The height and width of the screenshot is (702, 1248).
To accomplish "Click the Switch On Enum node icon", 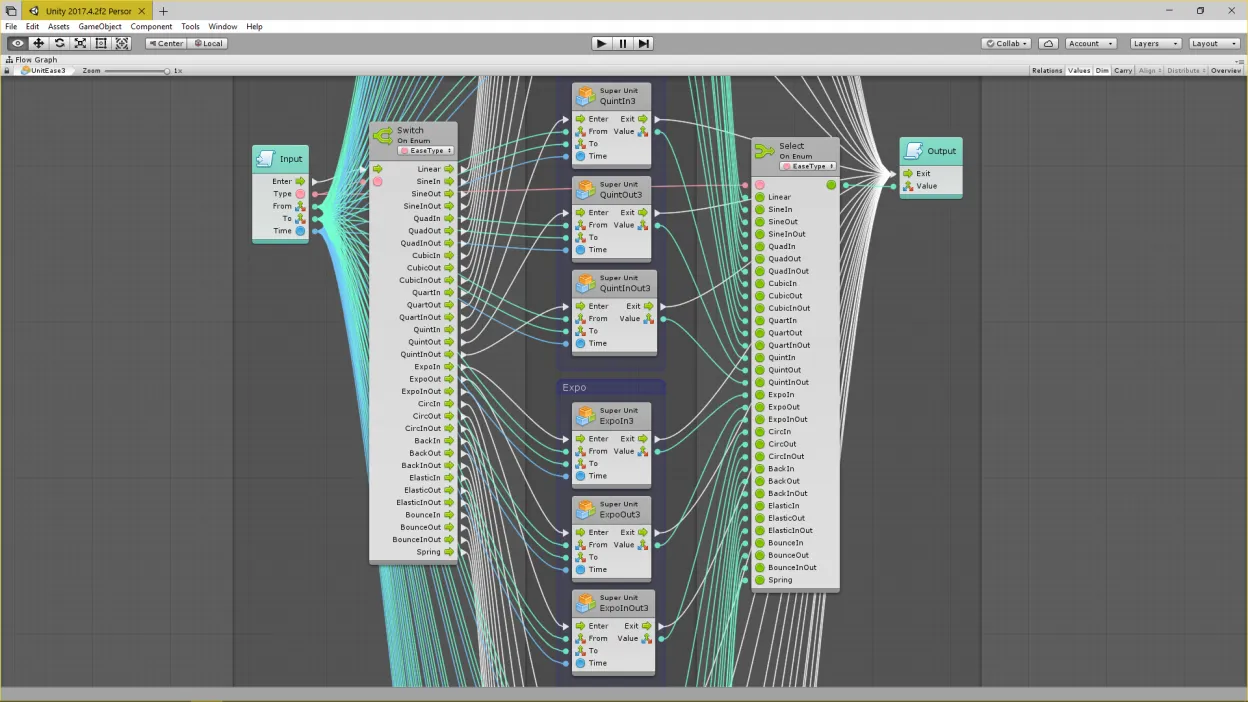I will point(382,135).
